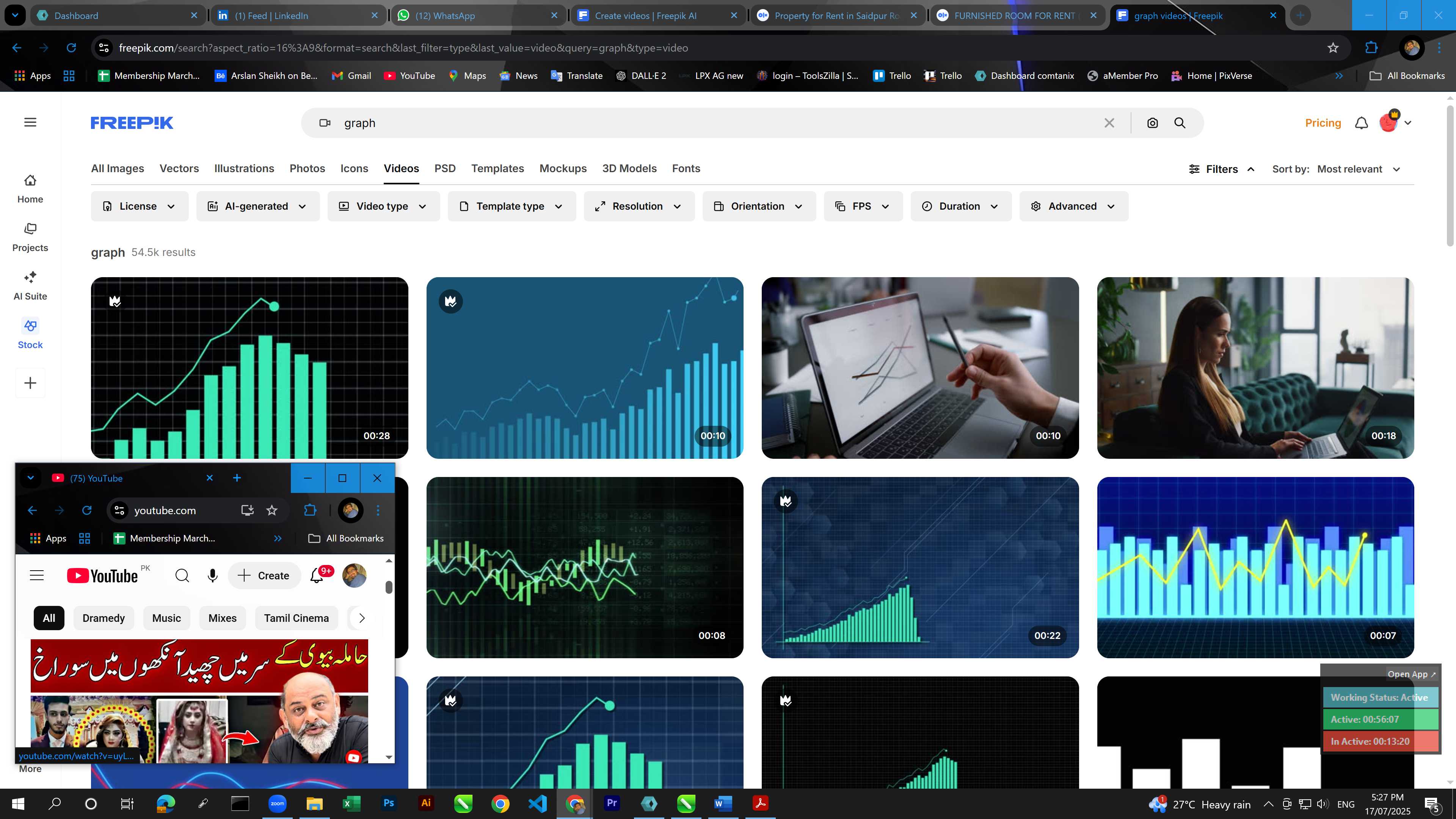Expand the Resolution filter dropdown
The image size is (1456, 819).
tap(639, 206)
